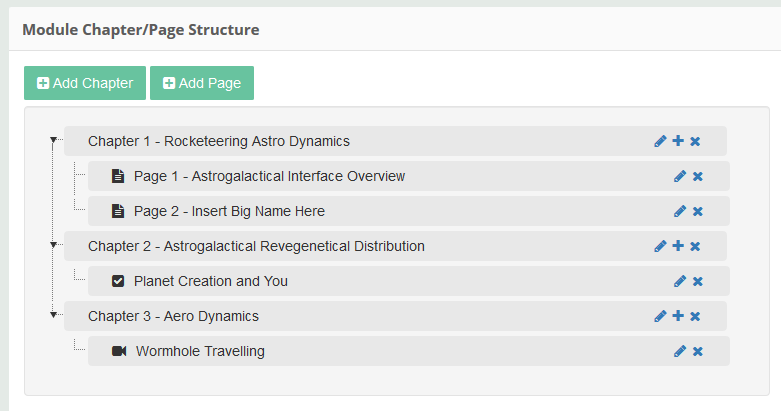Edit Page 1 Astrogalactical Interface Overview pencil

680,176
